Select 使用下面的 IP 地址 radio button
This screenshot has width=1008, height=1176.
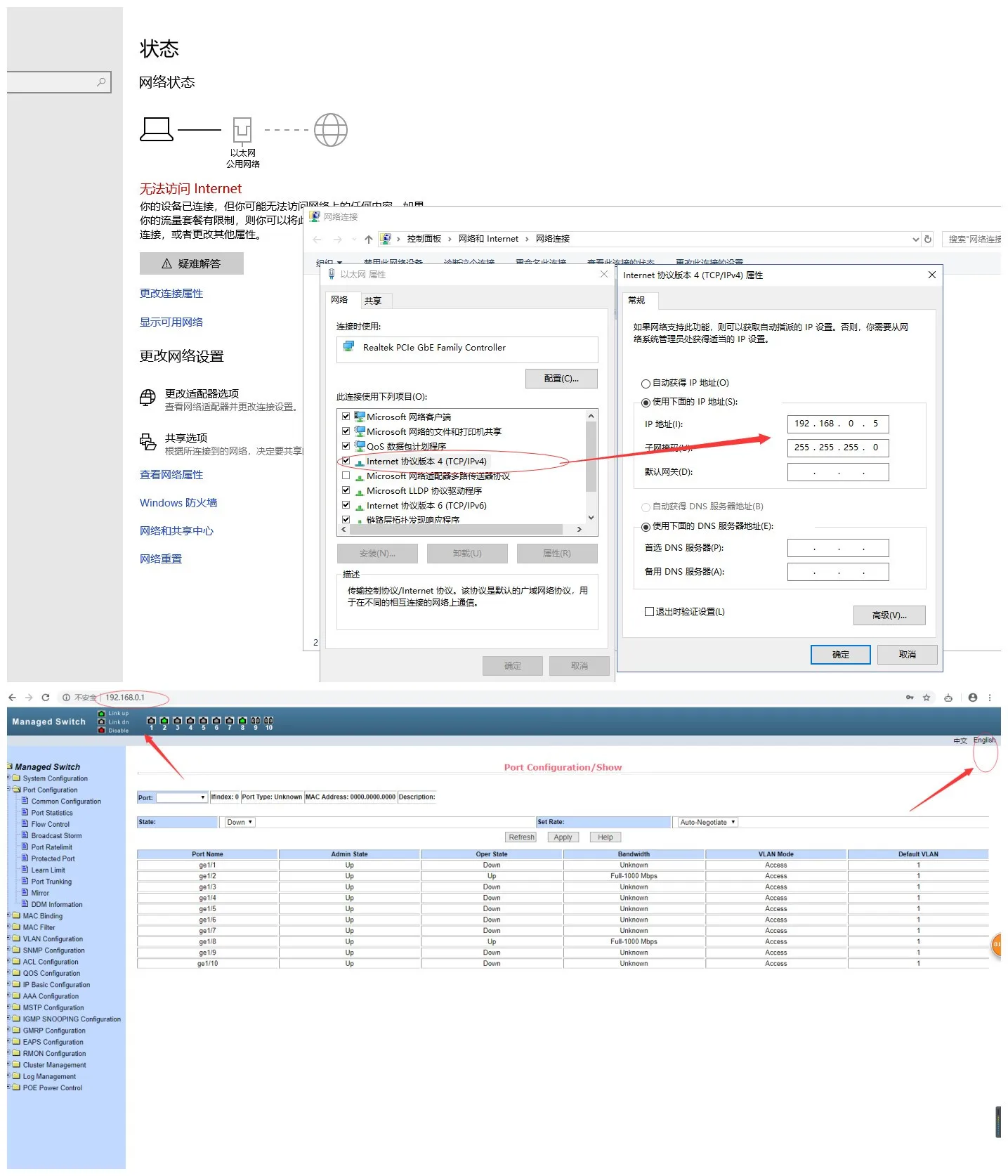[x=646, y=403]
